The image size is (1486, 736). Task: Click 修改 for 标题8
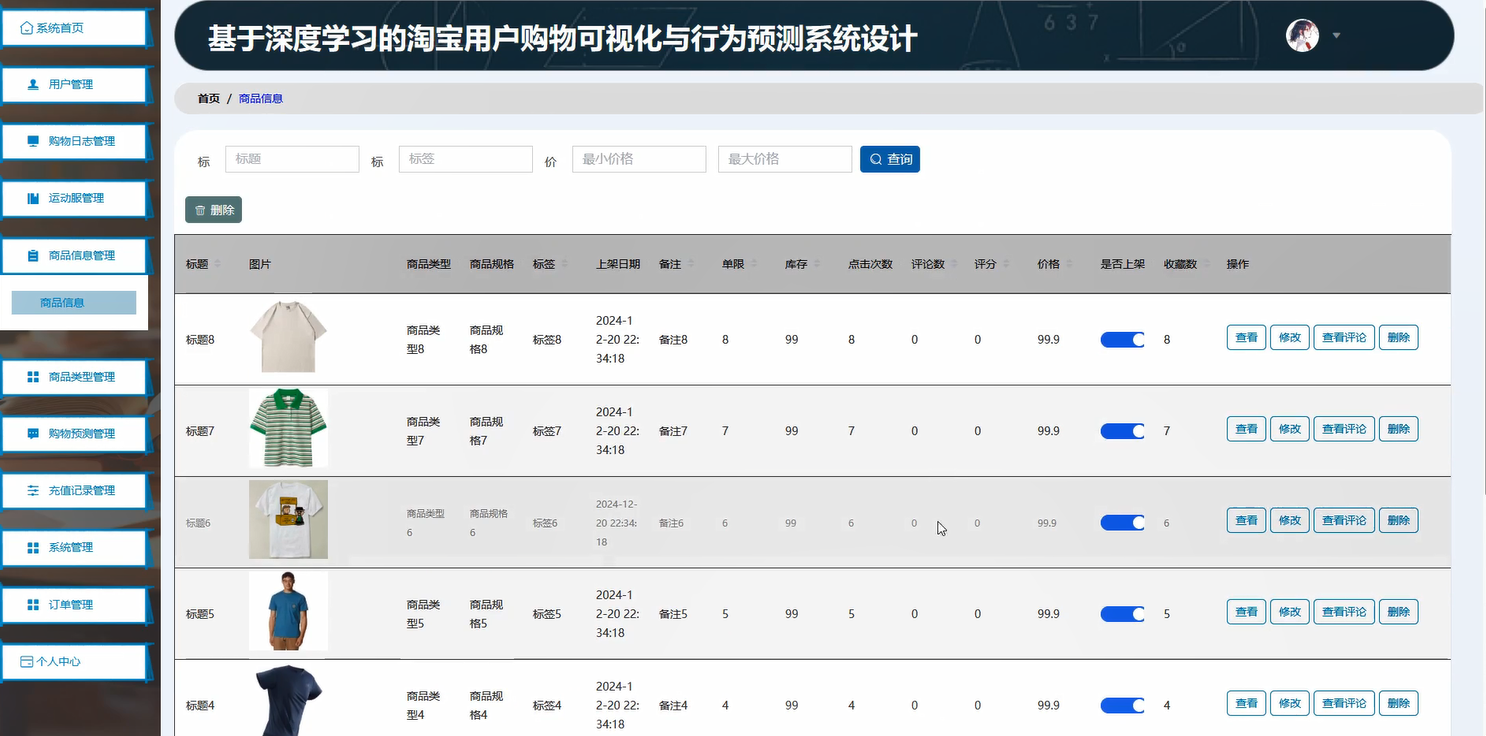click(1289, 338)
